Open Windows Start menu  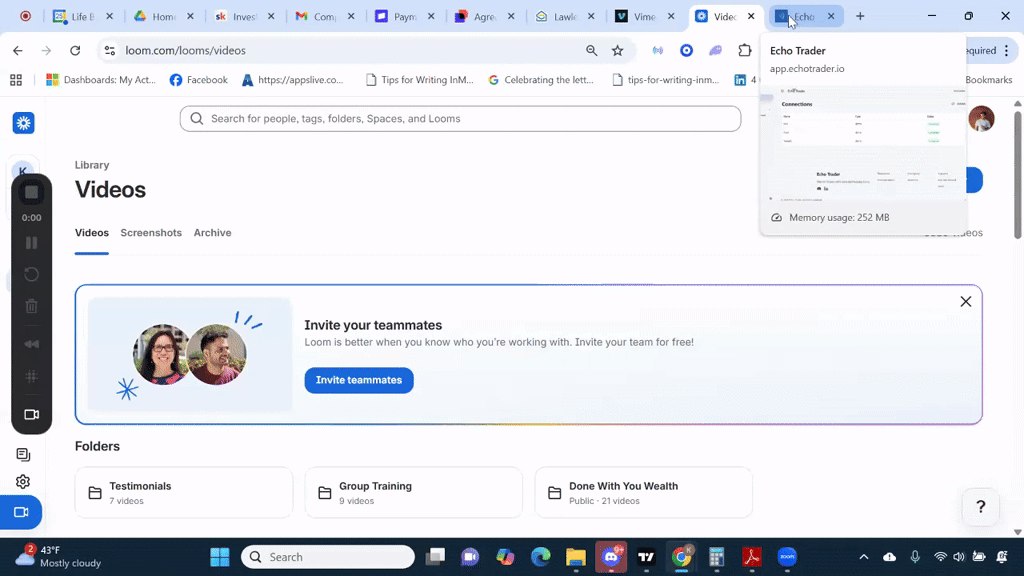[x=219, y=557]
